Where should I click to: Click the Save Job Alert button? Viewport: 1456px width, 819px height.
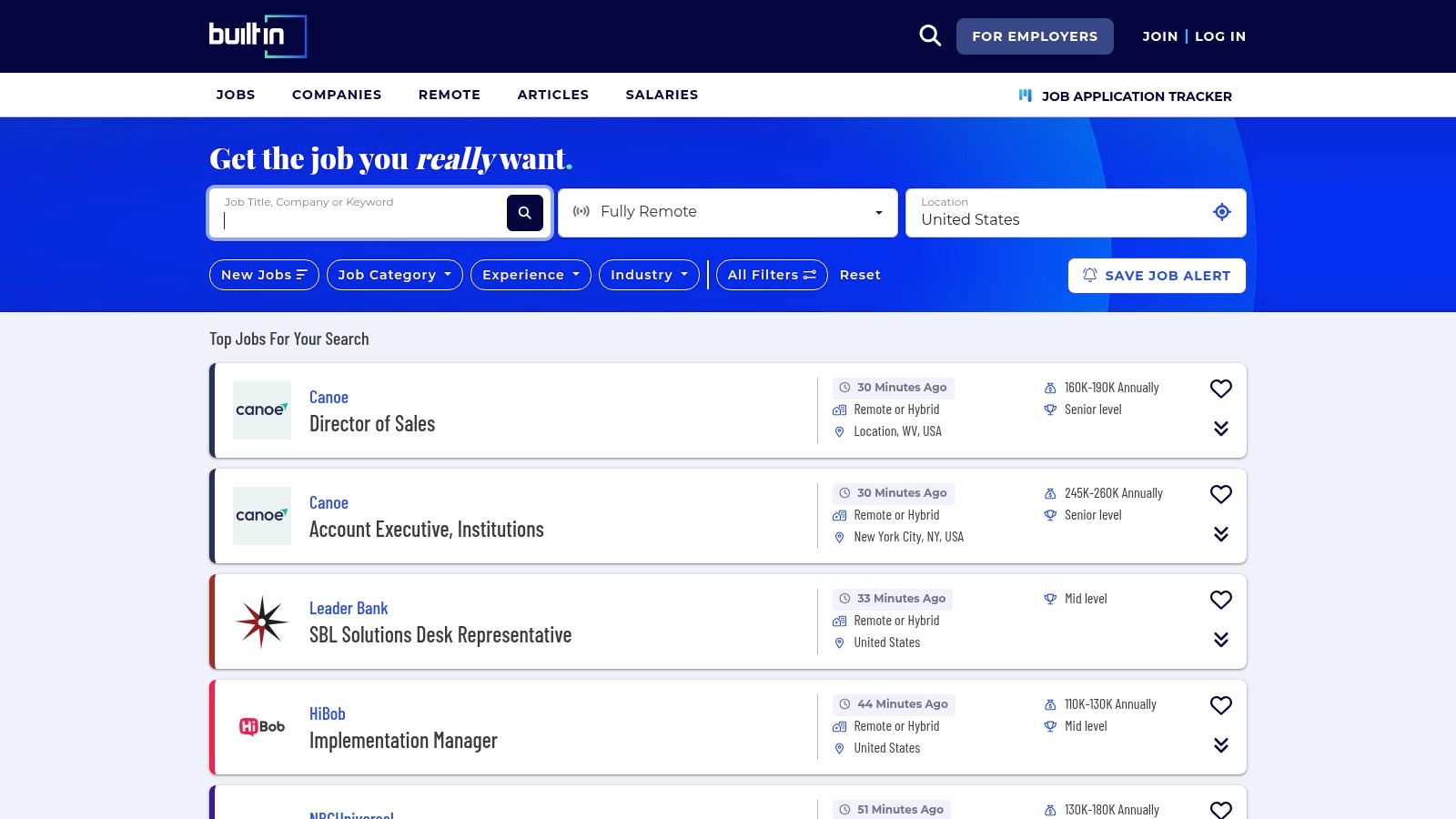[1157, 276]
